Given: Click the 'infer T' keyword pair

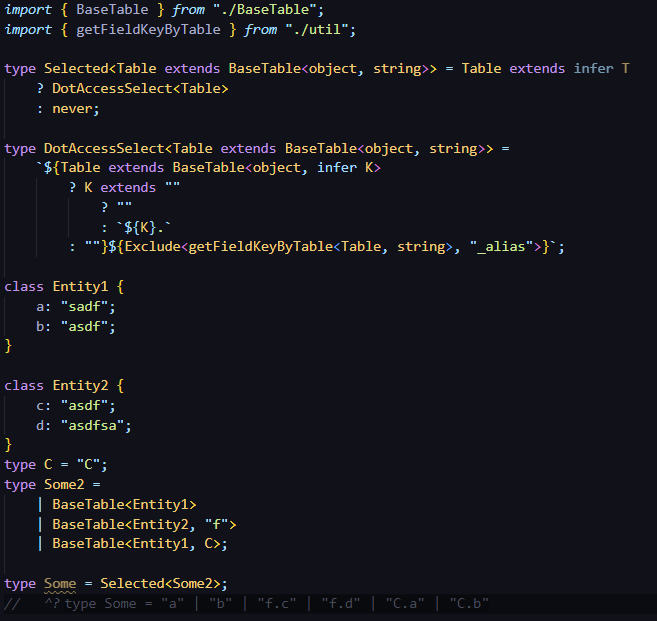Looking at the screenshot, I should tap(601, 68).
